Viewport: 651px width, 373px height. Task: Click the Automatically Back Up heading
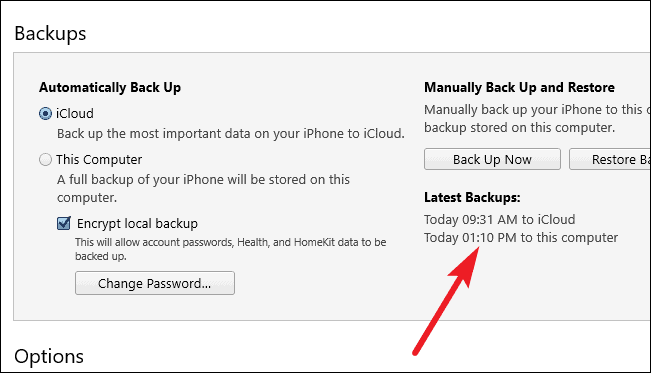(x=110, y=88)
